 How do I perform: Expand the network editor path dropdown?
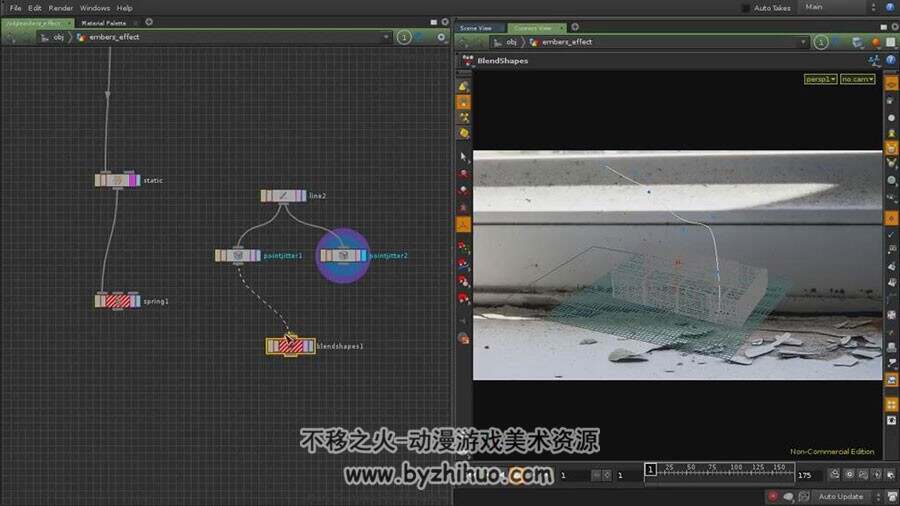click(x=386, y=37)
